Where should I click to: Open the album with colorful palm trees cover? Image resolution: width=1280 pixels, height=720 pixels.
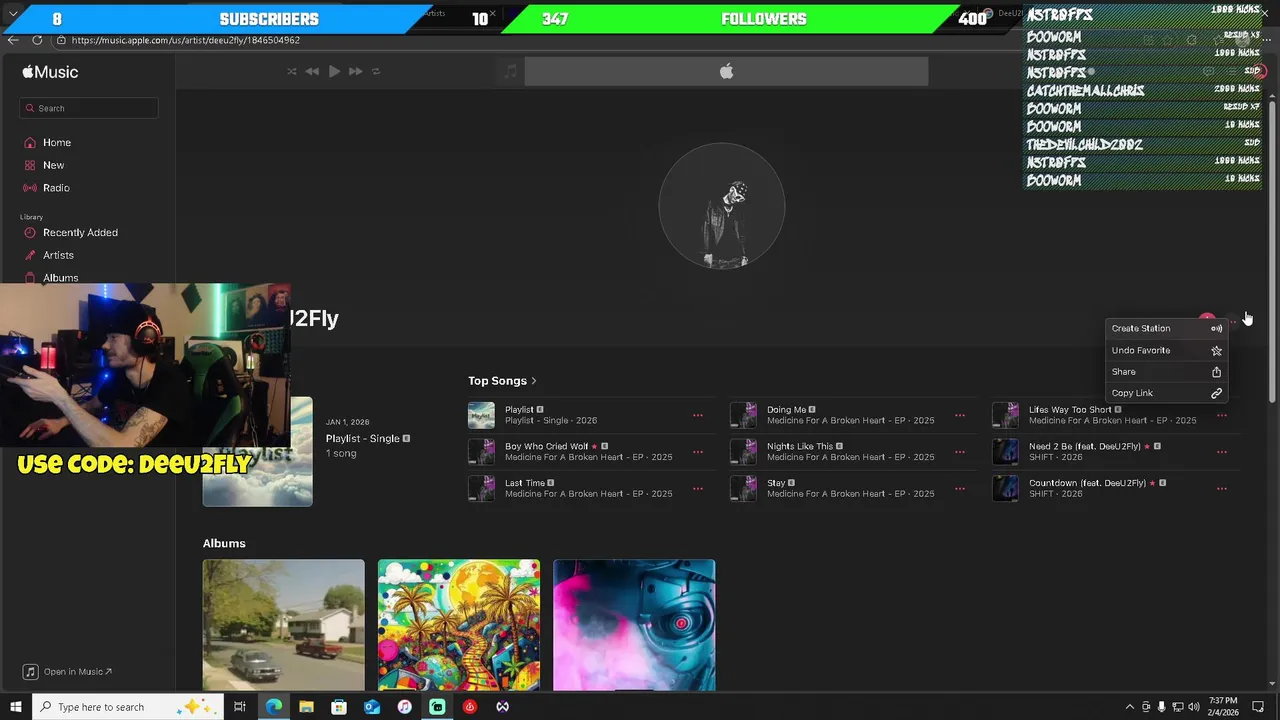click(x=459, y=625)
